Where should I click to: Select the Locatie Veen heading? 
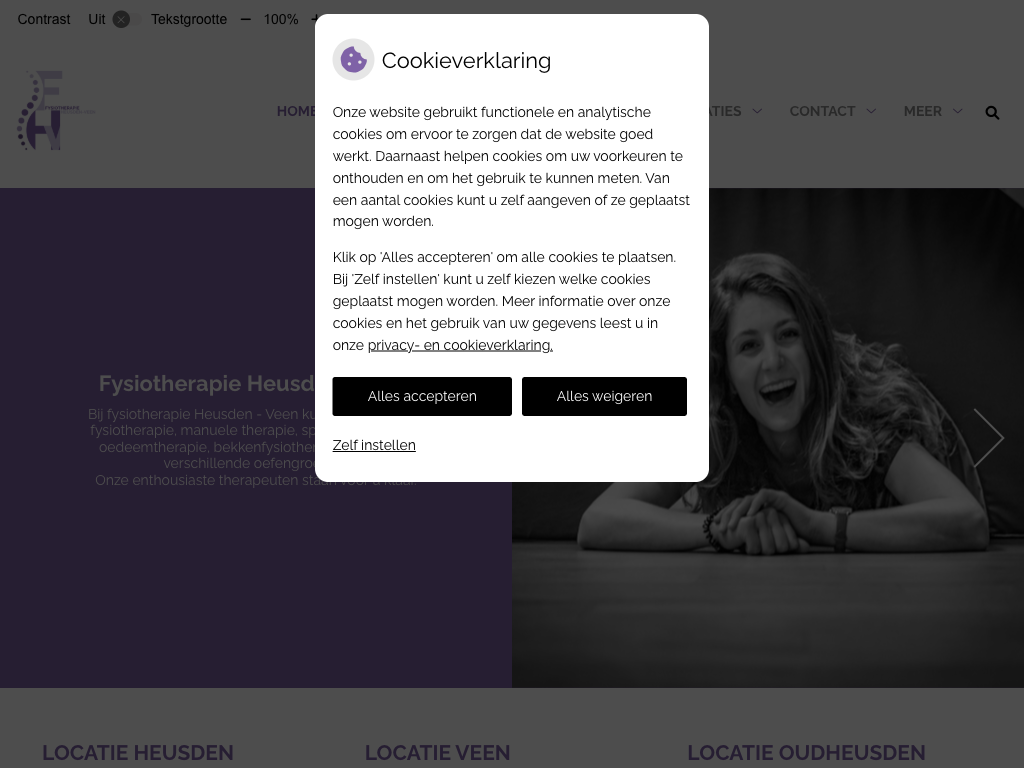click(438, 753)
